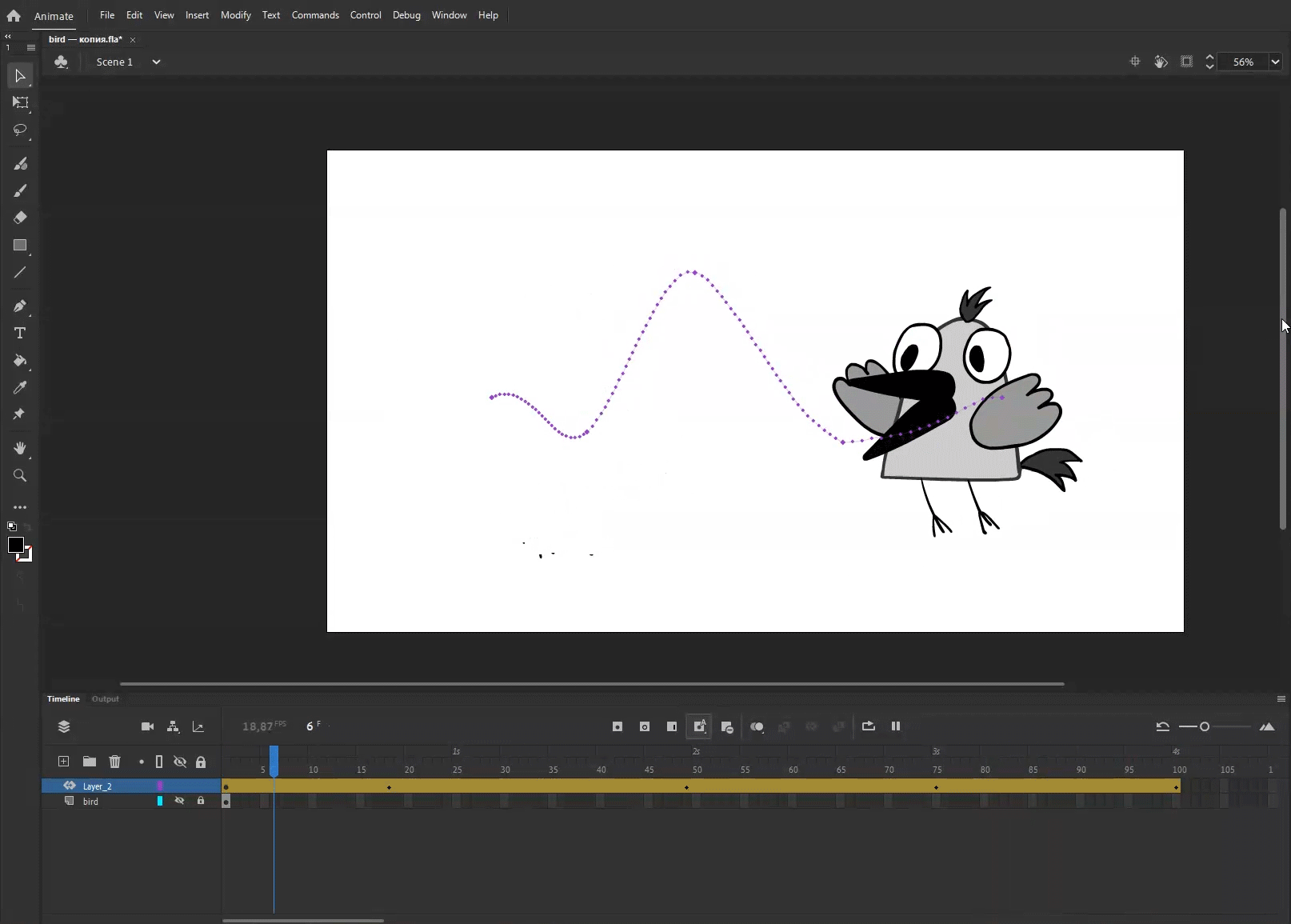Unlock the bird layer
The width and height of the screenshot is (1291, 924).
tap(201, 801)
